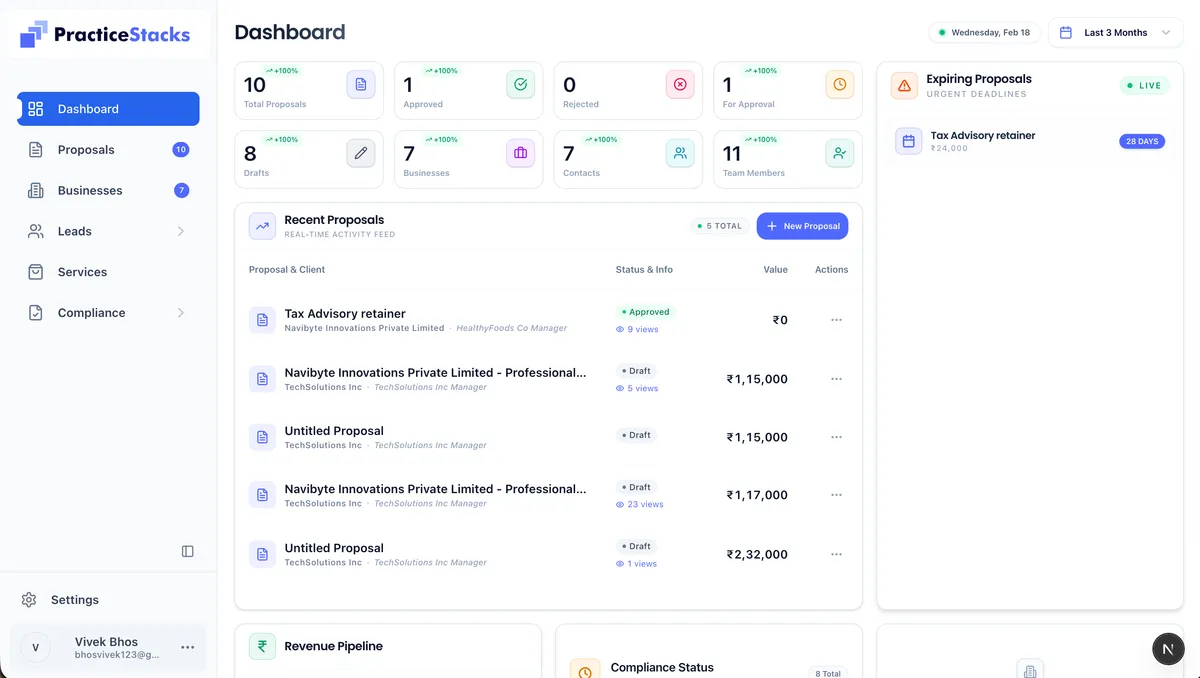The image size is (1200, 678).
Task: Click the Total Proposals document icon
Action: (x=361, y=85)
